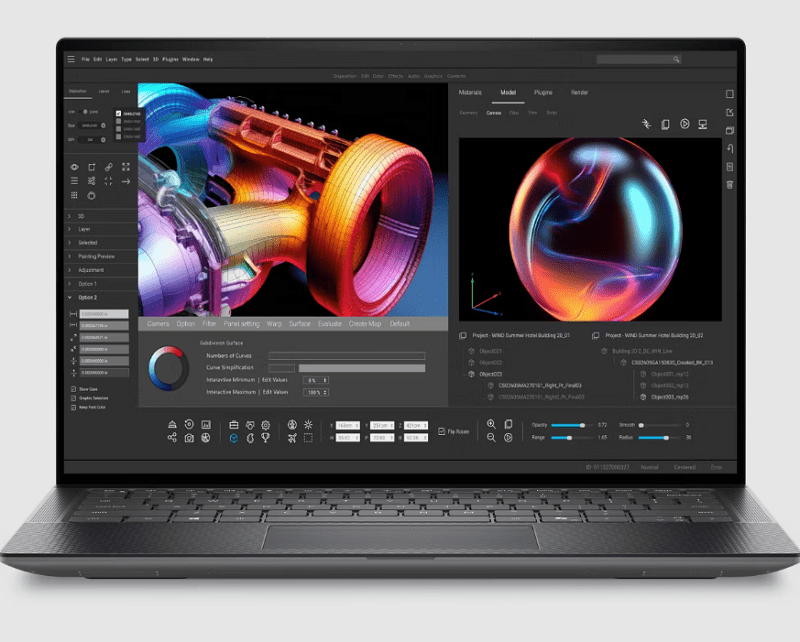
Task: Toggle the checked first resolution checkbox
Action: pos(118,114)
